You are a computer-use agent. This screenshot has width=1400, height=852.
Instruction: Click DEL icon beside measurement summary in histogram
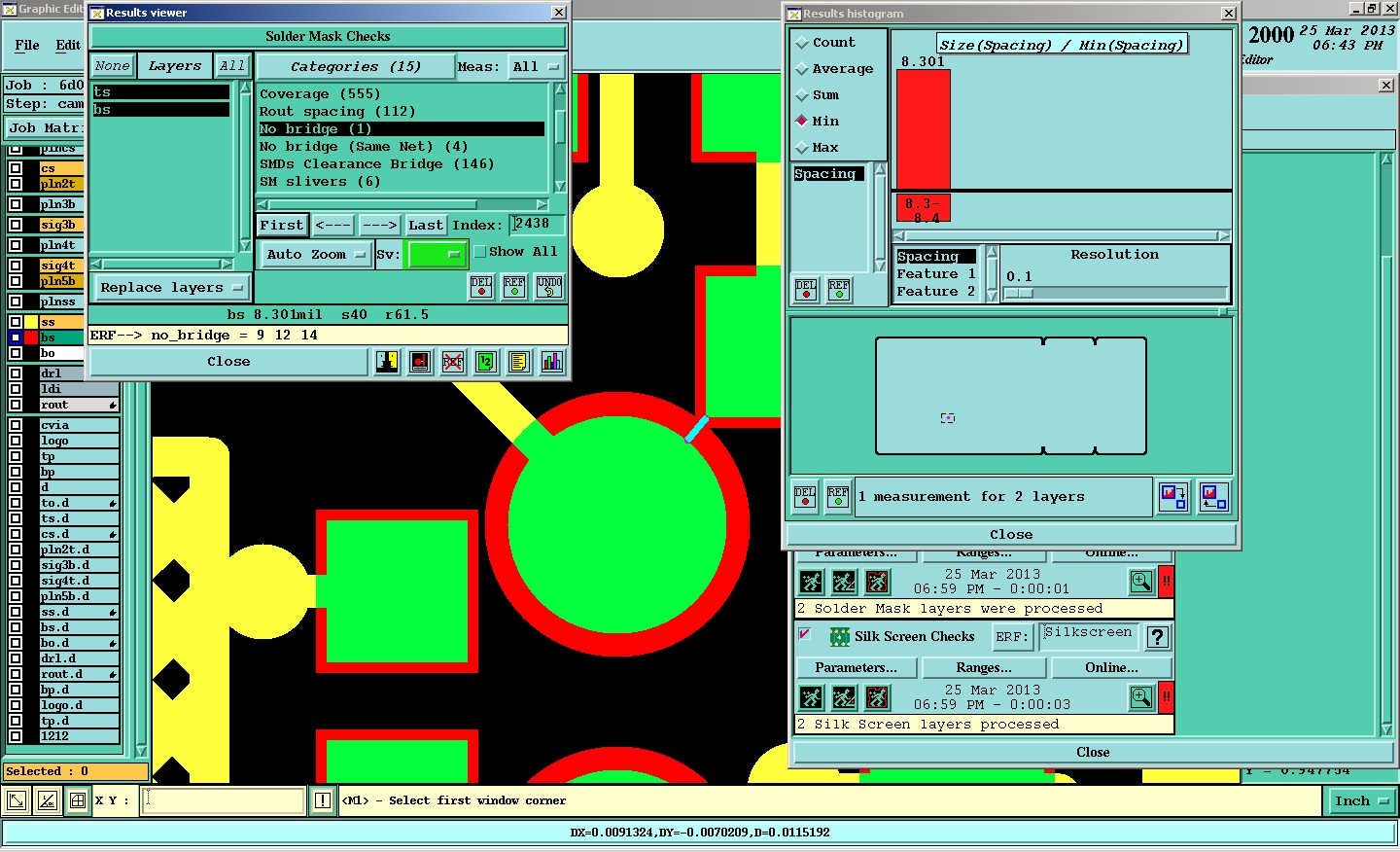tap(805, 497)
